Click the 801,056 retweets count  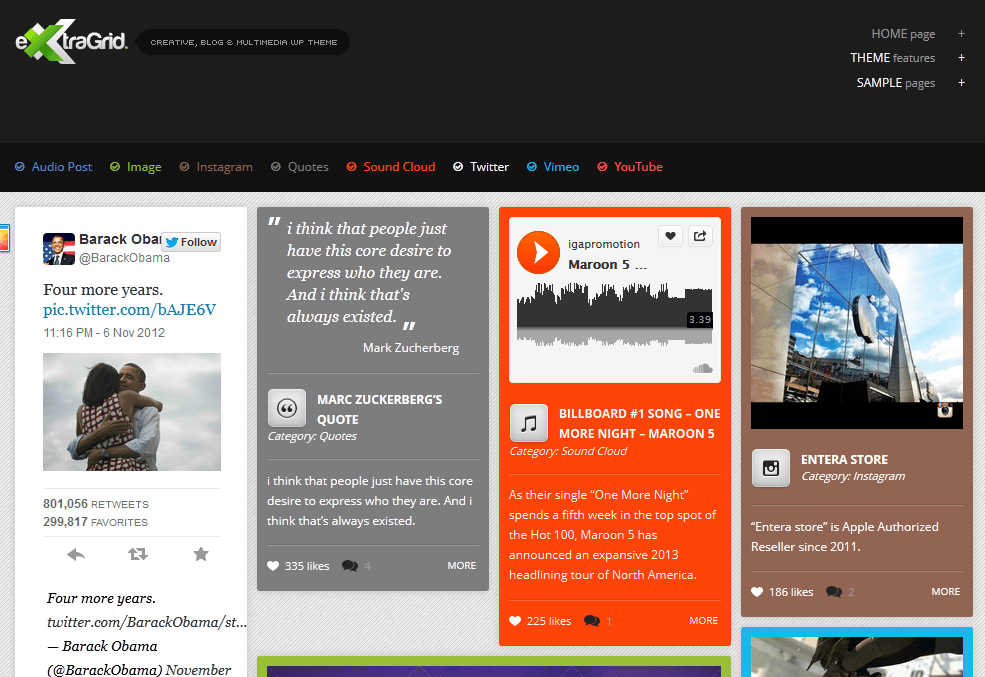pyautogui.click(x=96, y=504)
